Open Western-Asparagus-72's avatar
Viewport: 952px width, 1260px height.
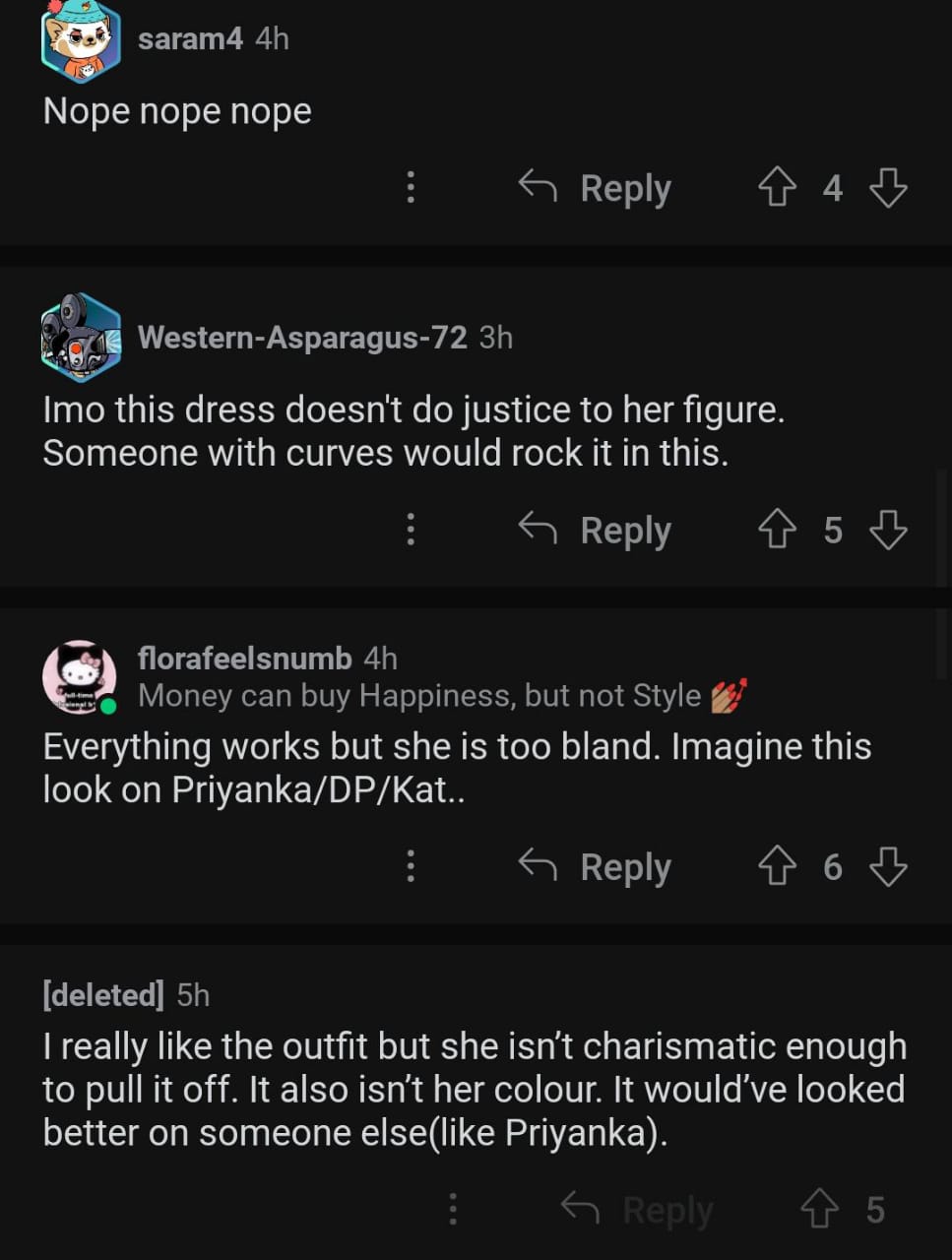point(81,337)
